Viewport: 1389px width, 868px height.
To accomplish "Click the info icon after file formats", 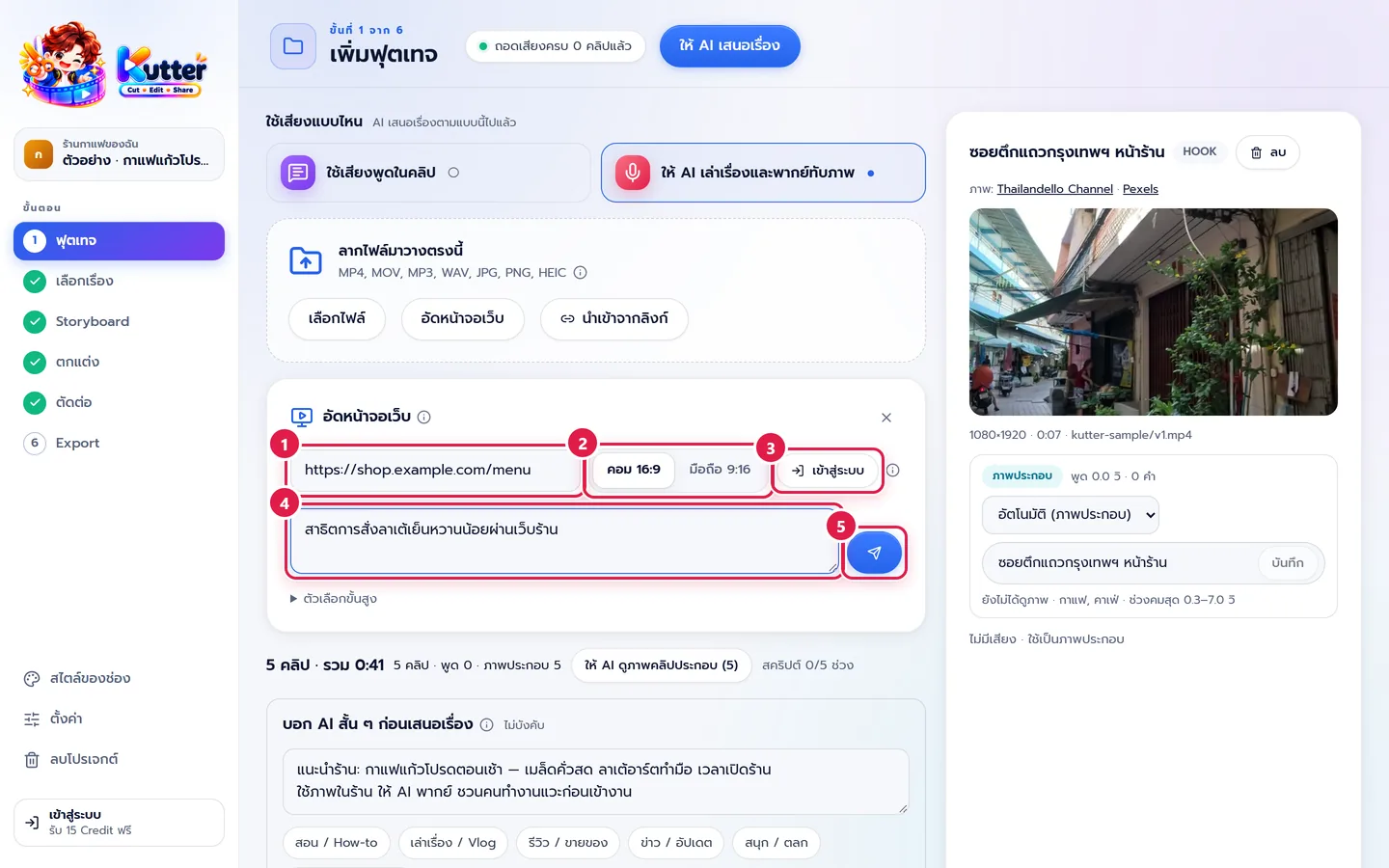I will 581,273.
